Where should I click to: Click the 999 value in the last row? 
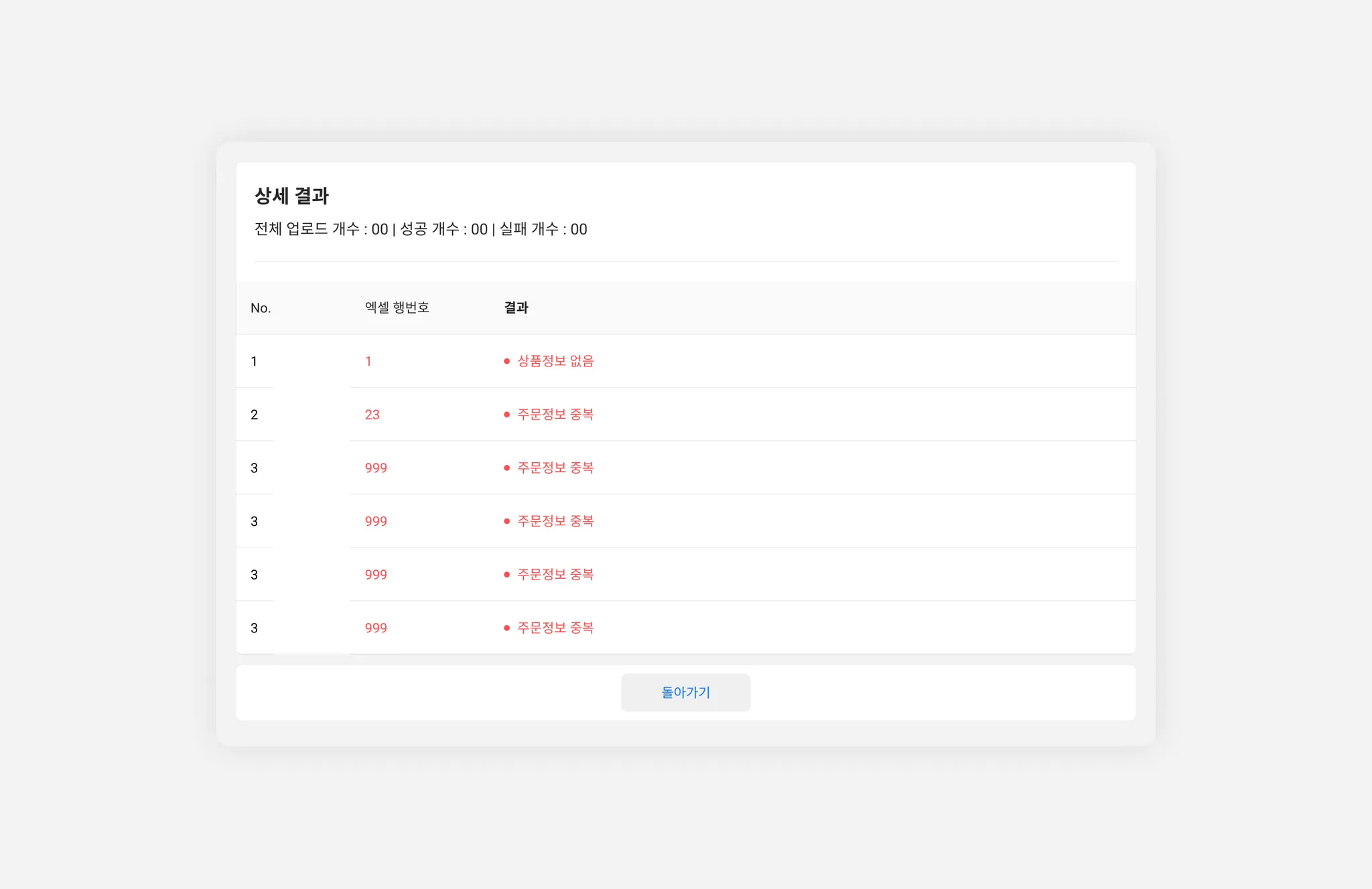pyautogui.click(x=376, y=628)
